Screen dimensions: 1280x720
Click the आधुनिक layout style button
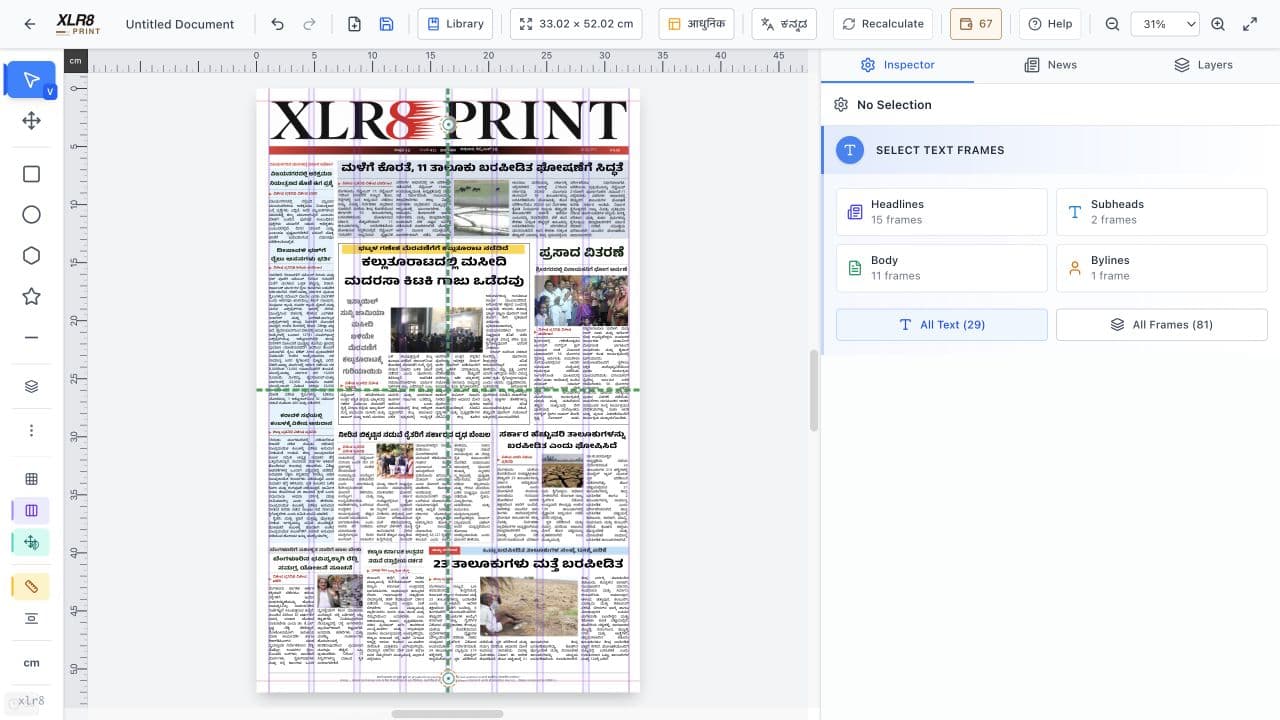click(698, 24)
